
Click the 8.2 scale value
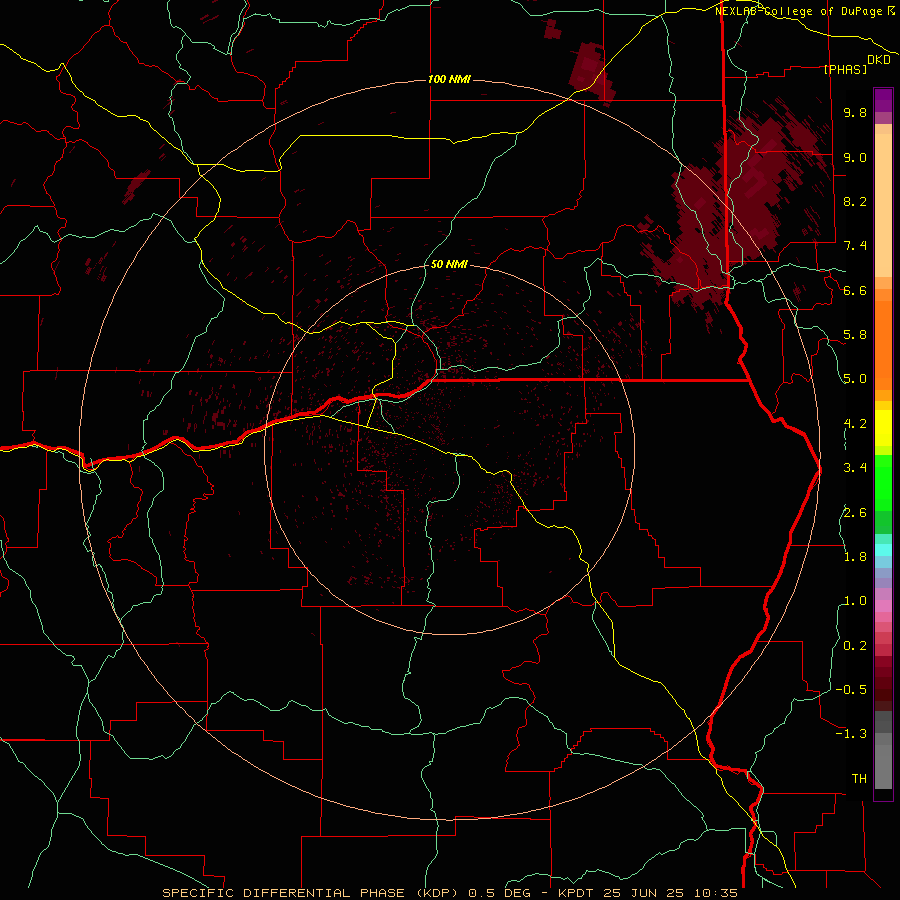pyautogui.click(x=855, y=201)
